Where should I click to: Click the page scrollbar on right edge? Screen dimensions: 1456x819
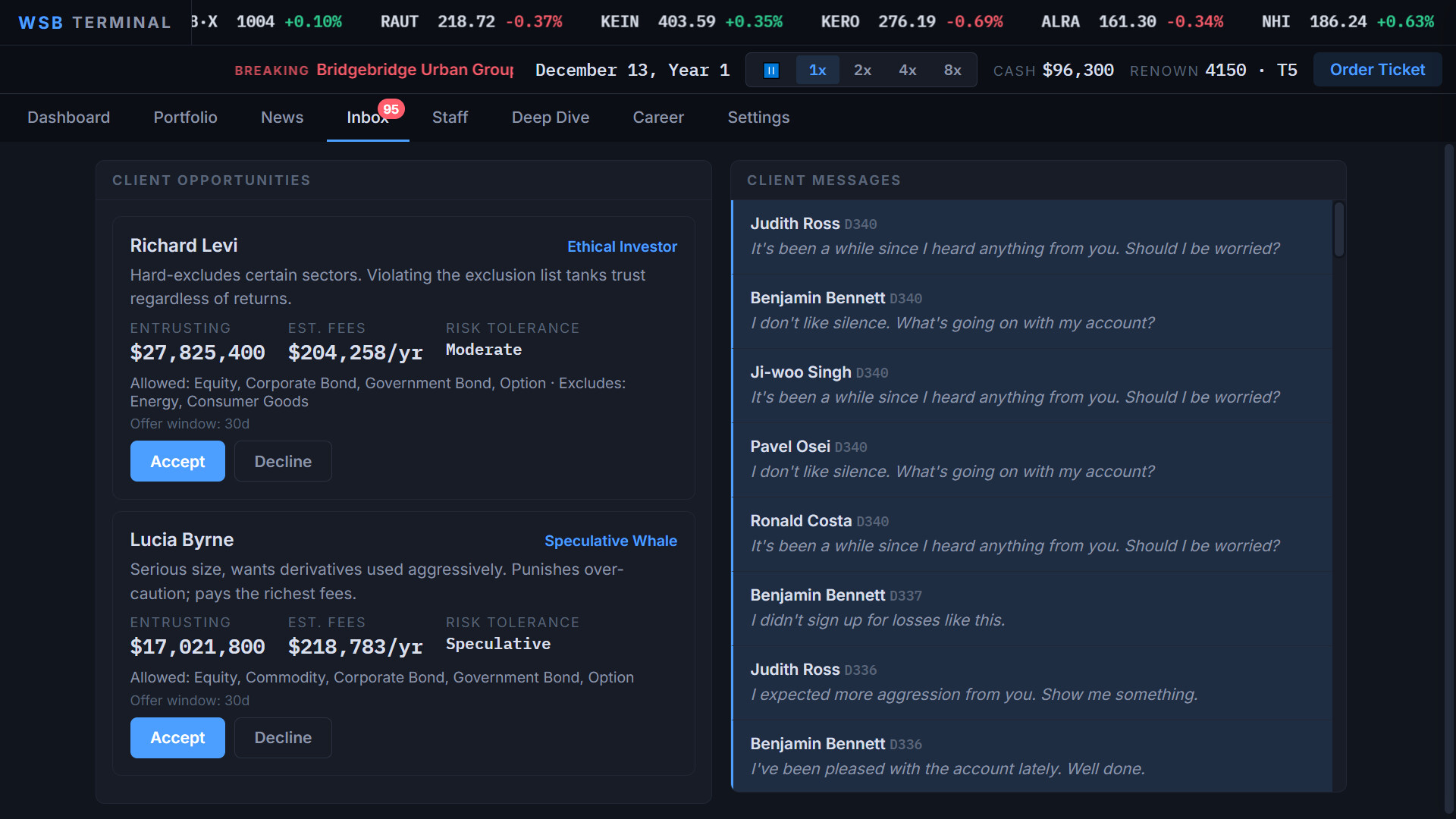pos(1448,478)
